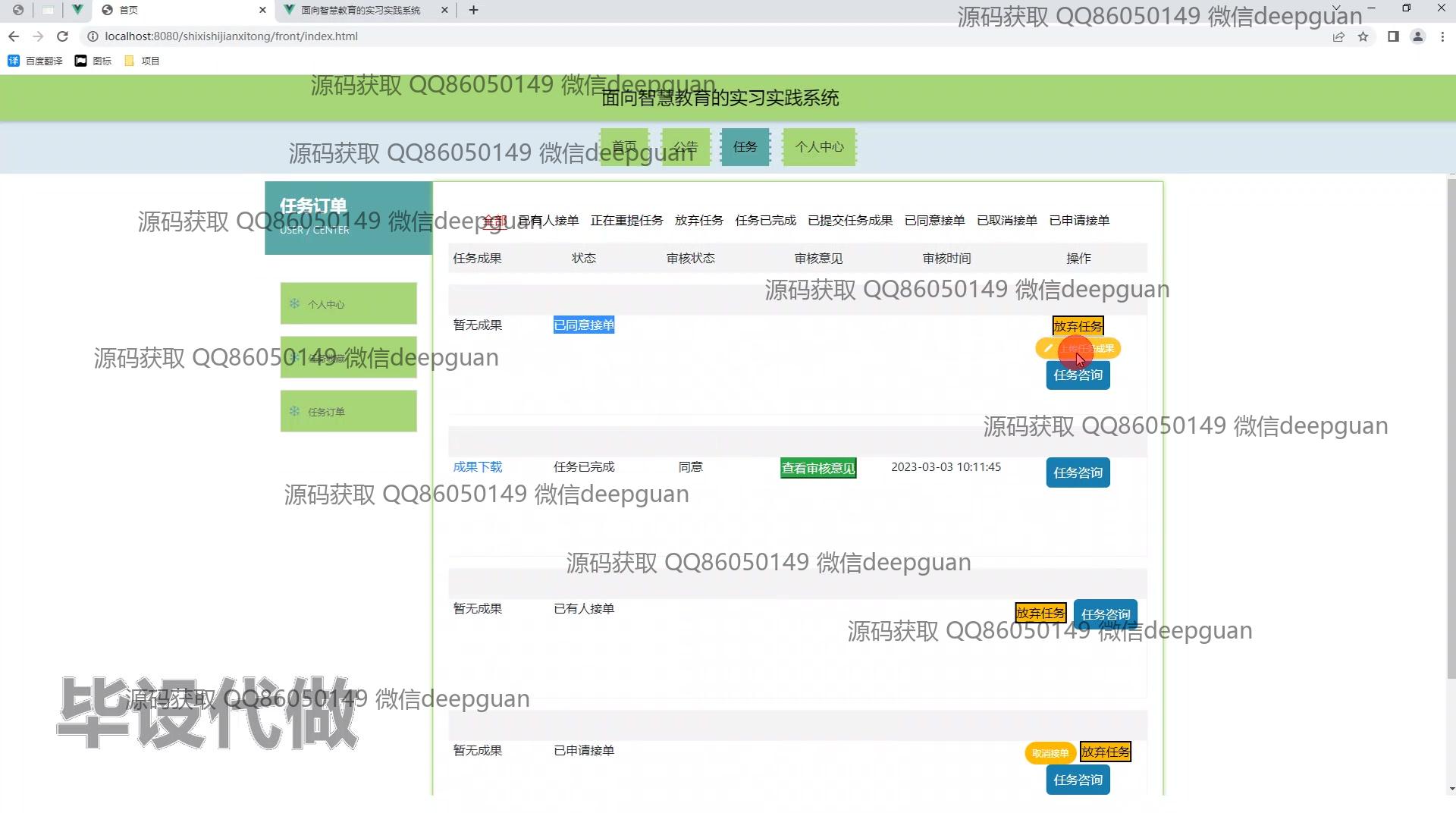Click the 面向智慧教育的实习实践系统 page title

coord(720,99)
